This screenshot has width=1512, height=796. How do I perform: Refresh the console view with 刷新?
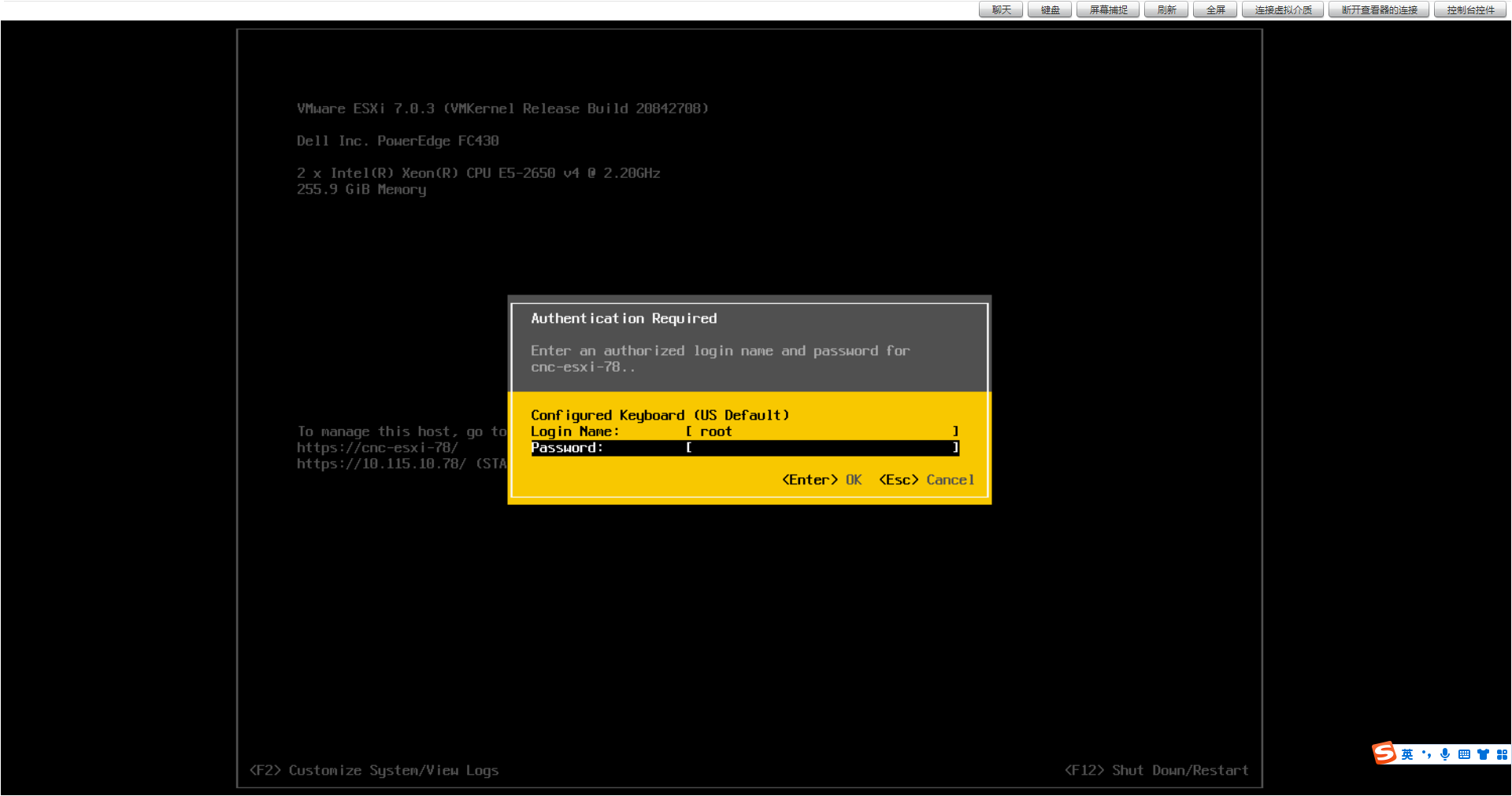coord(1165,9)
